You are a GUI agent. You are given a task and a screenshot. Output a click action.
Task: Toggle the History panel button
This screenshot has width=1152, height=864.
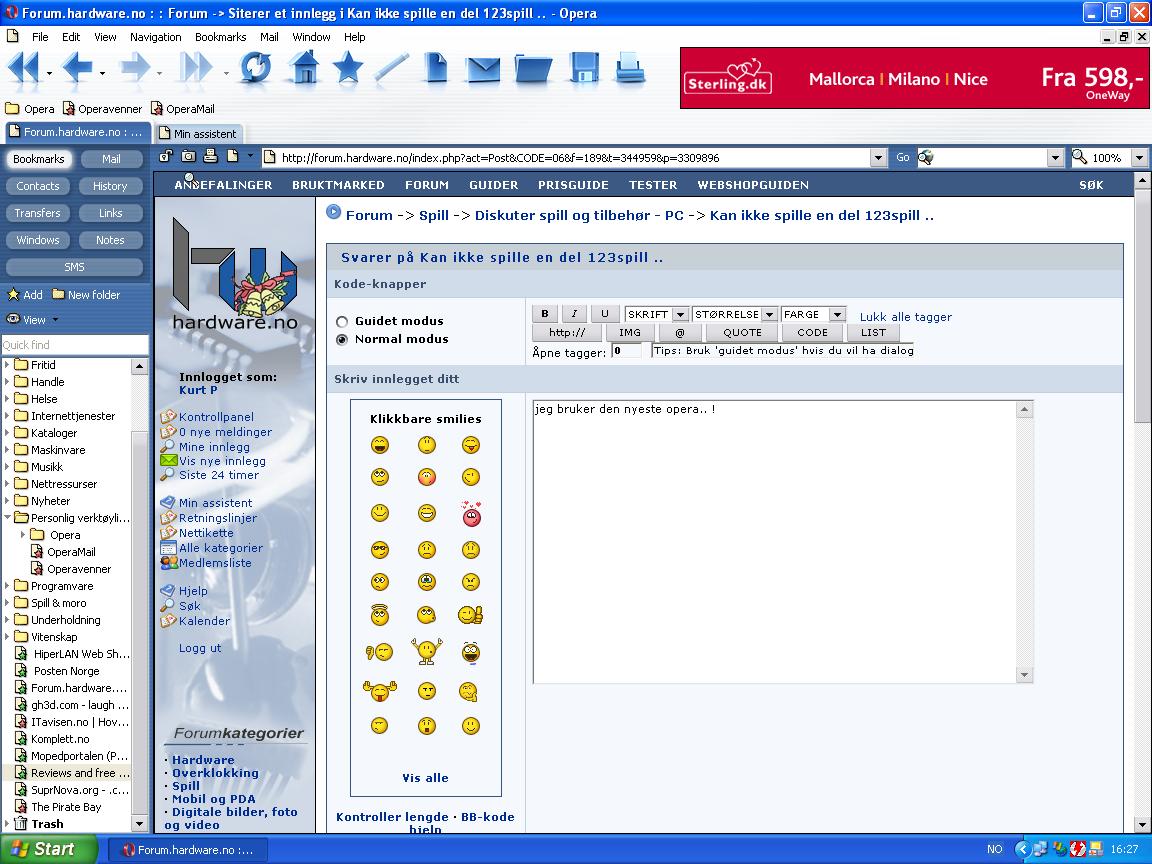[x=111, y=186]
